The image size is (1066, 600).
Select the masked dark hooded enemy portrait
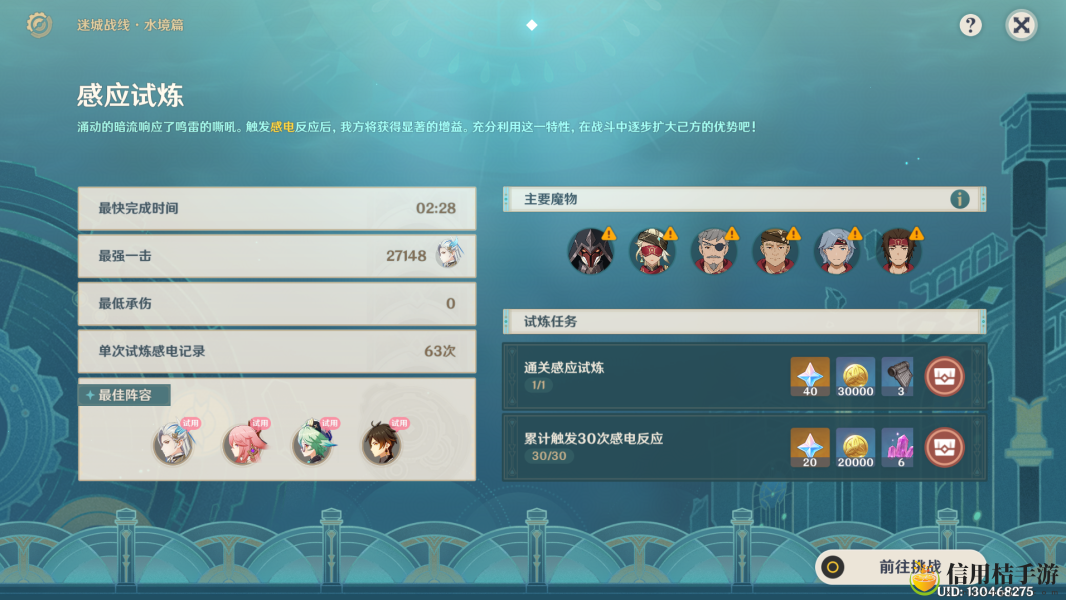(591, 251)
